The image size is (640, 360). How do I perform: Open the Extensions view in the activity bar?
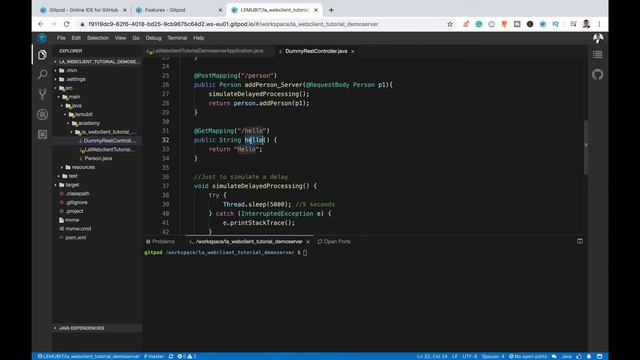click(42, 134)
